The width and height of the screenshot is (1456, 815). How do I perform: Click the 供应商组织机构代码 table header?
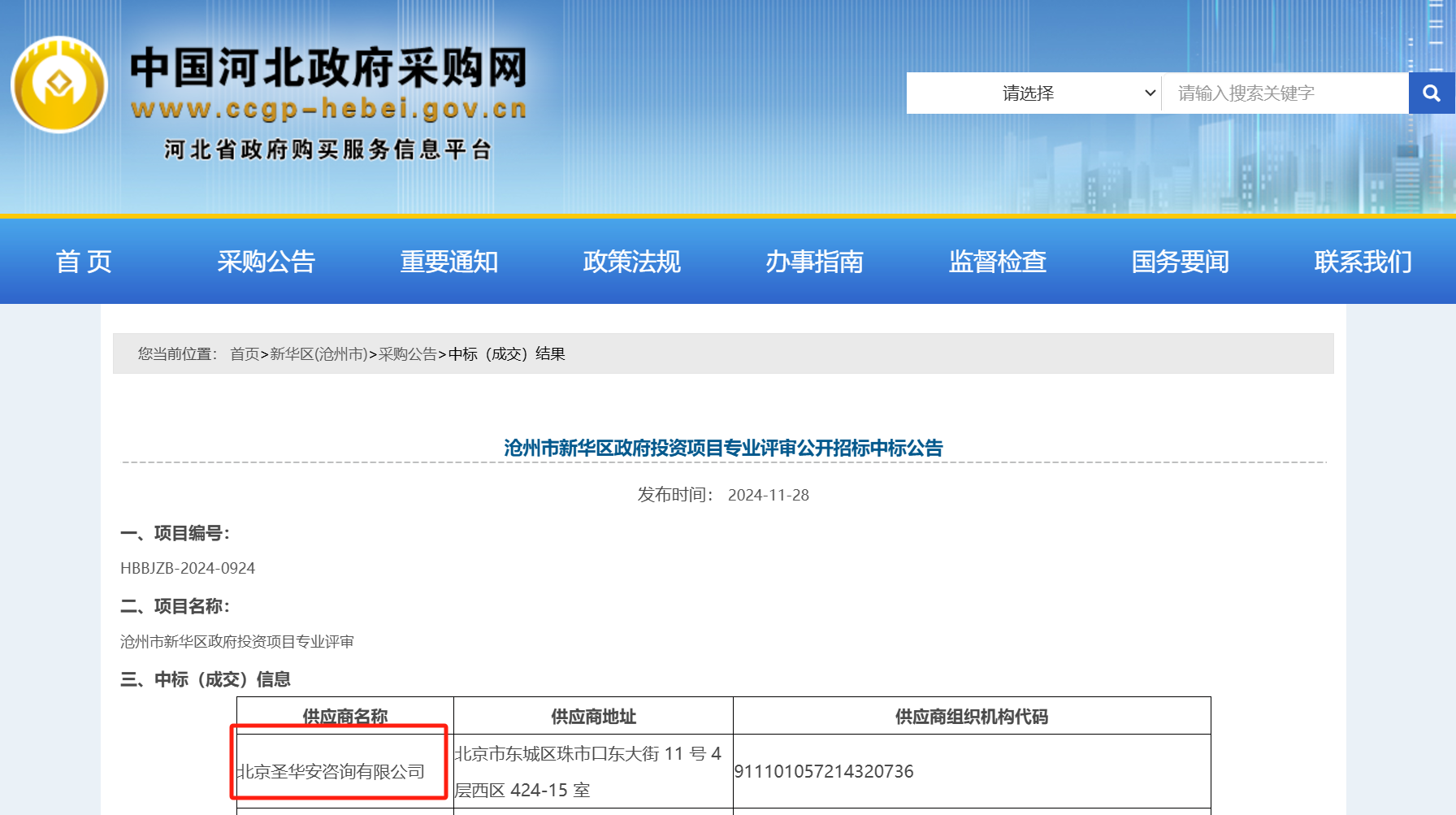tap(972, 716)
